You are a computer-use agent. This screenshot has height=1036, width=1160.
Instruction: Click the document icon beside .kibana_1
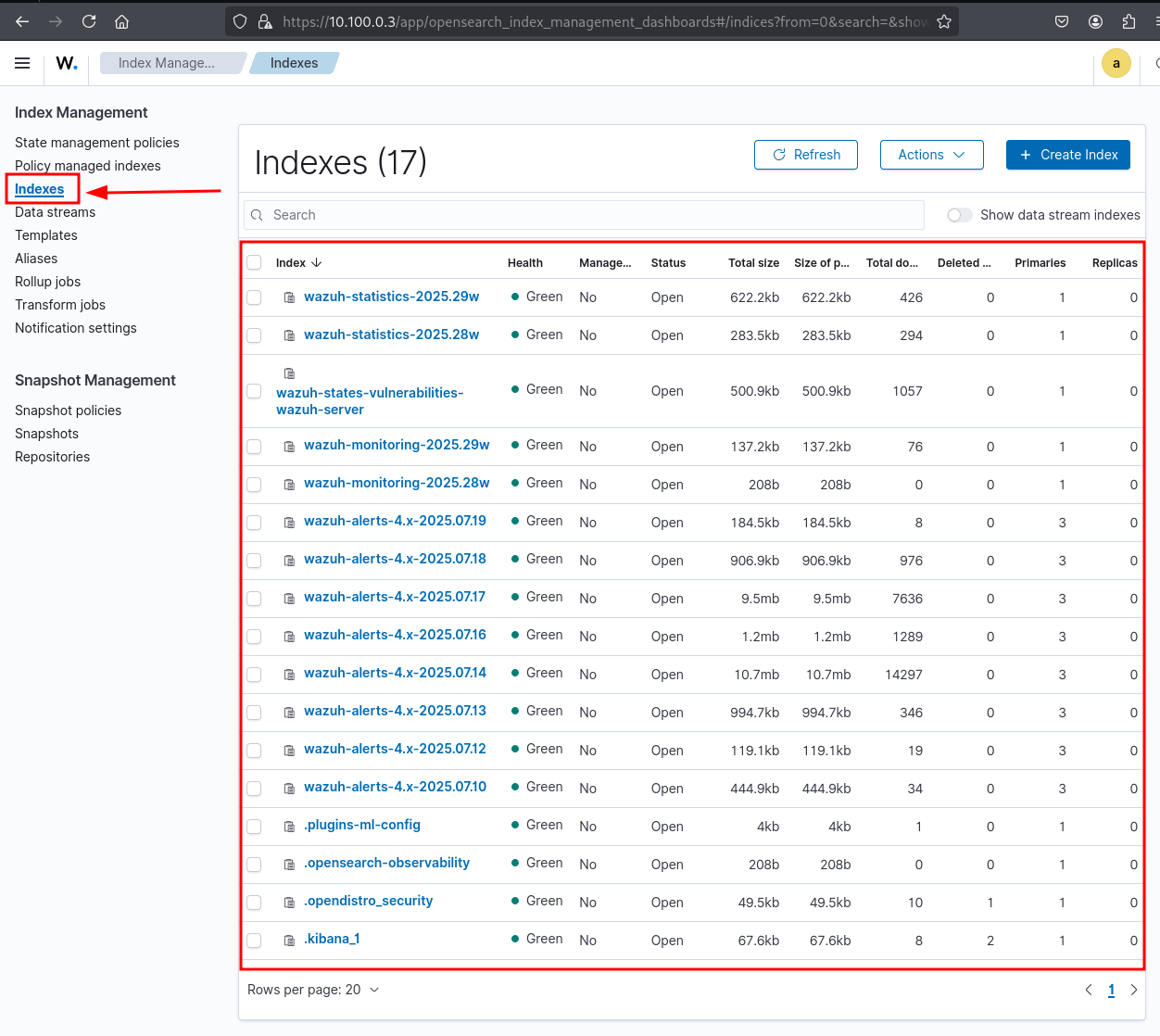tap(289, 941)
